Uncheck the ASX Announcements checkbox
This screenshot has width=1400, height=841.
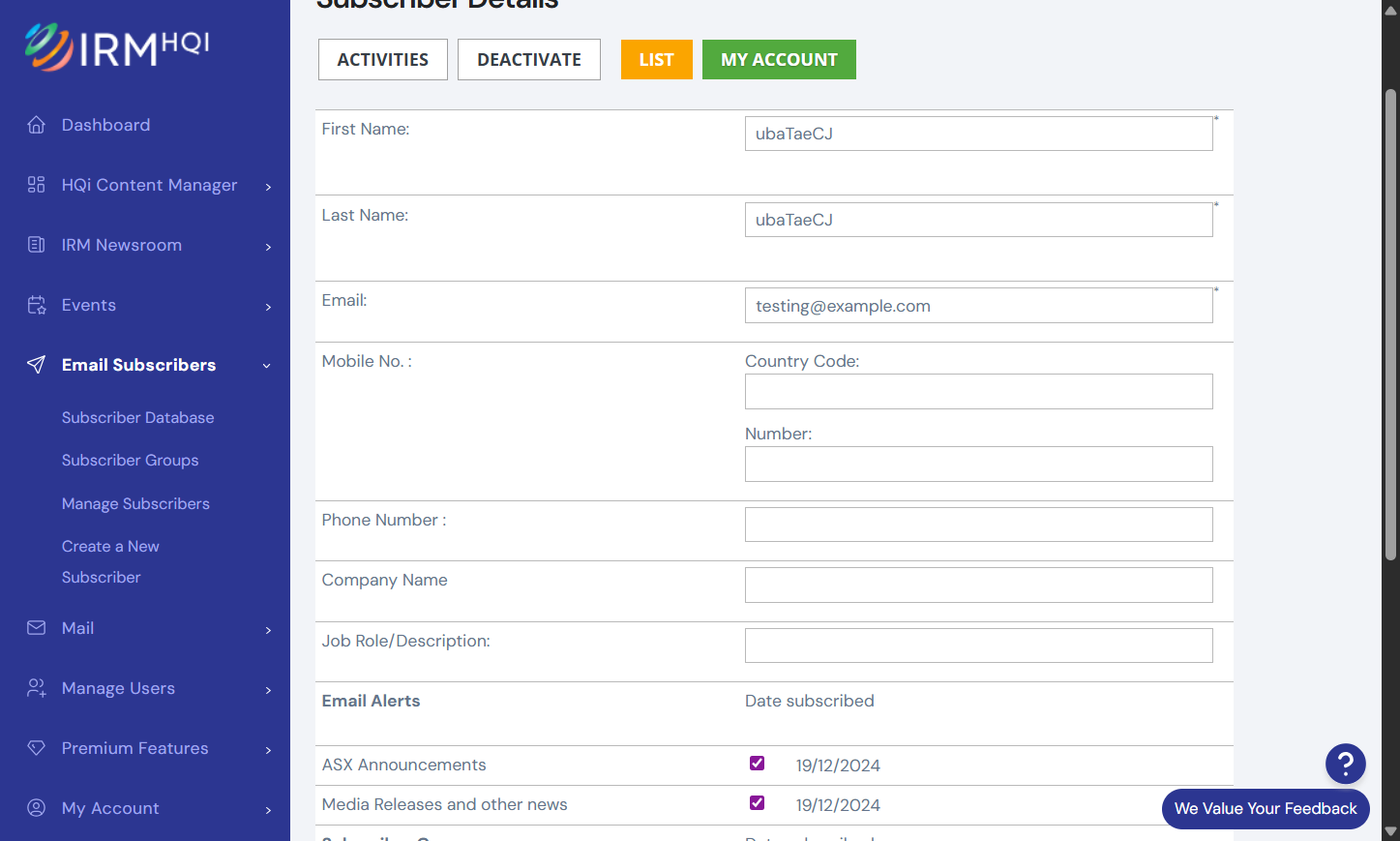coord(758,764)
